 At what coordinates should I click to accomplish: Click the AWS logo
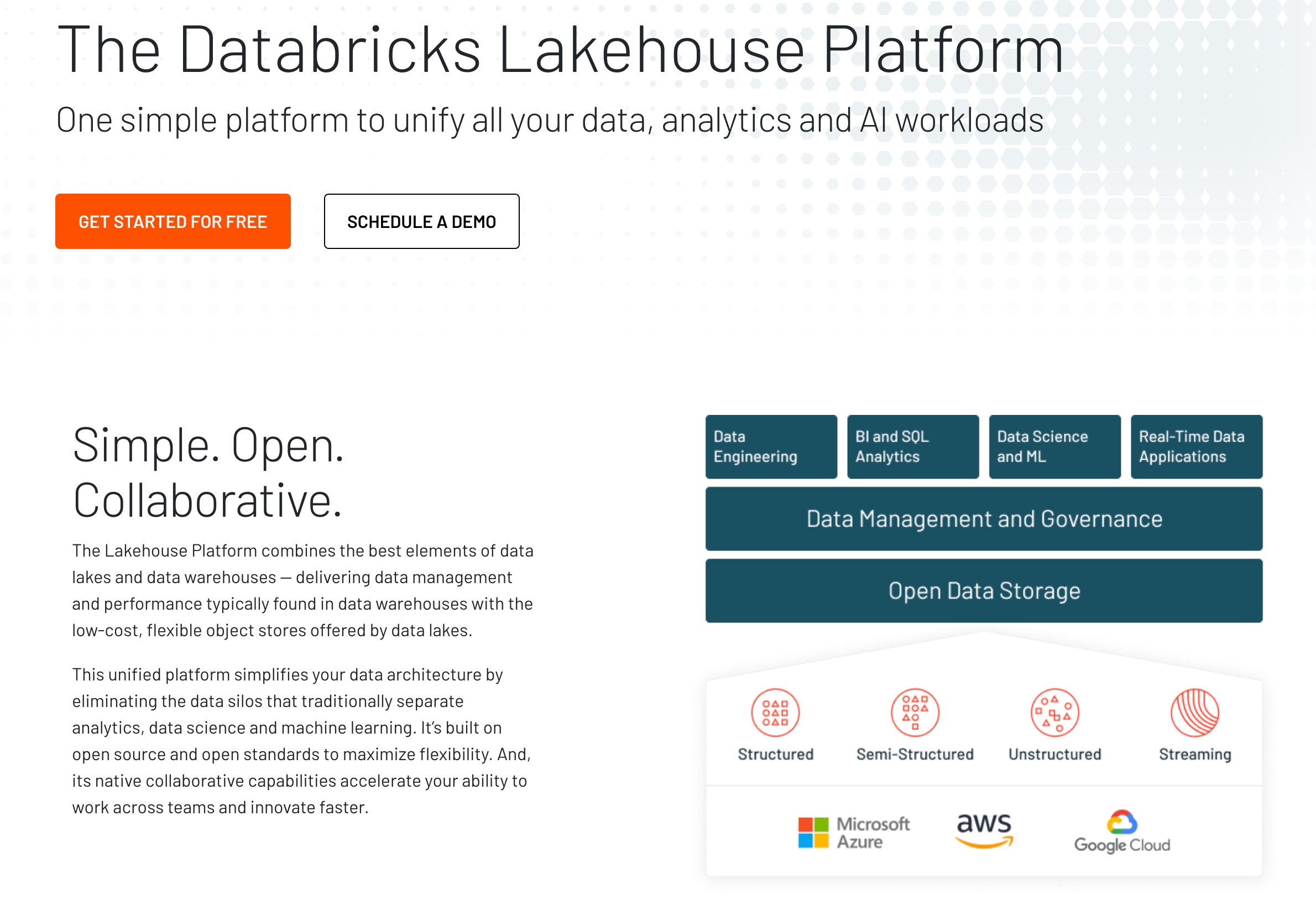(x=984, y=830)
